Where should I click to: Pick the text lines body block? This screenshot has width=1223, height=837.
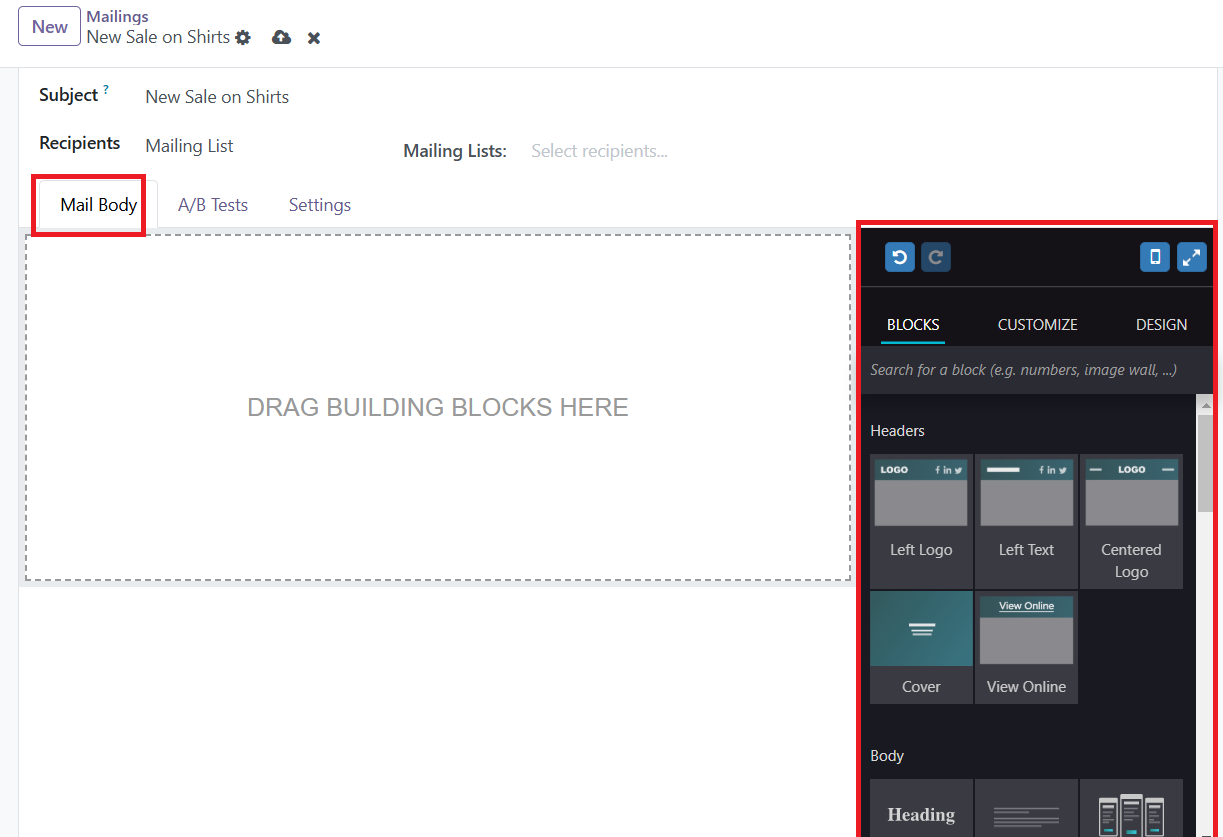coord(1026,808)
